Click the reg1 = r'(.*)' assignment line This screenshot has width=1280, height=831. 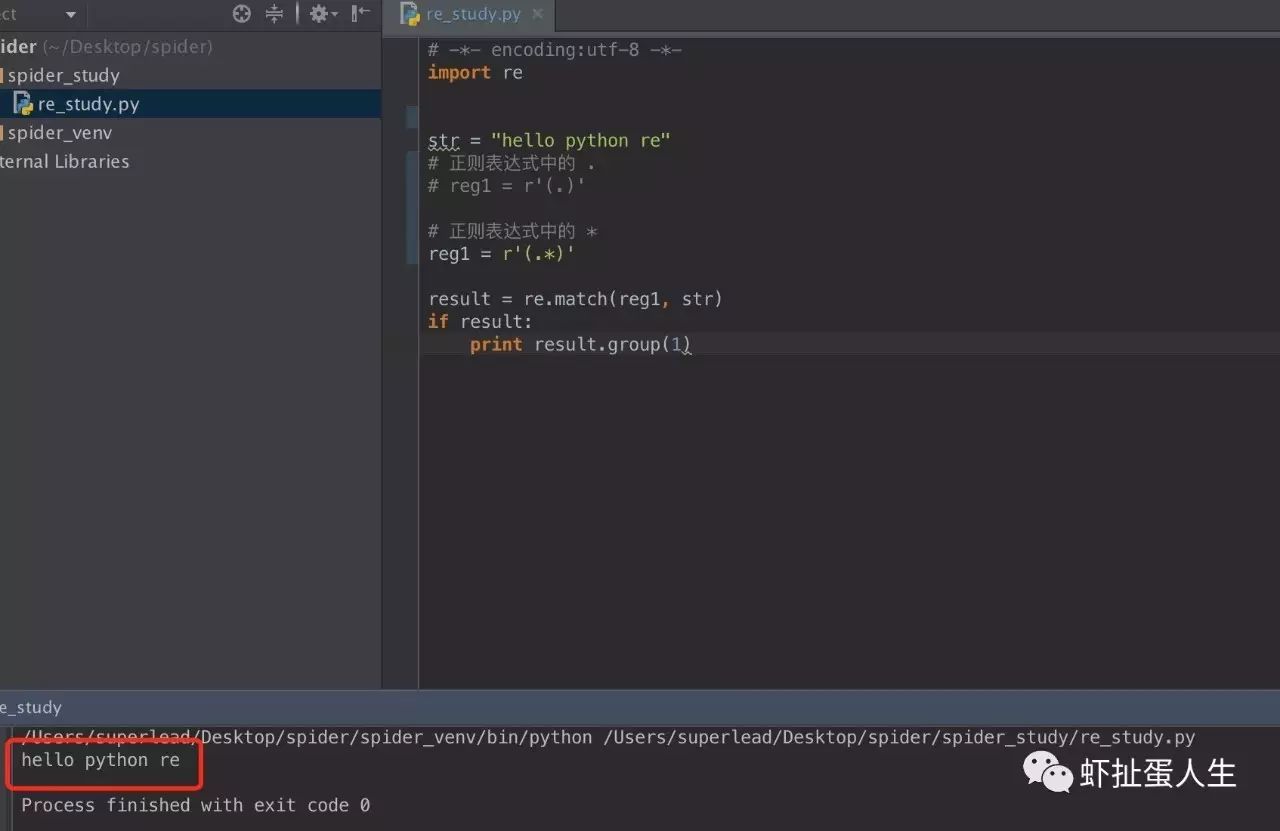click(x=501, y=254)
